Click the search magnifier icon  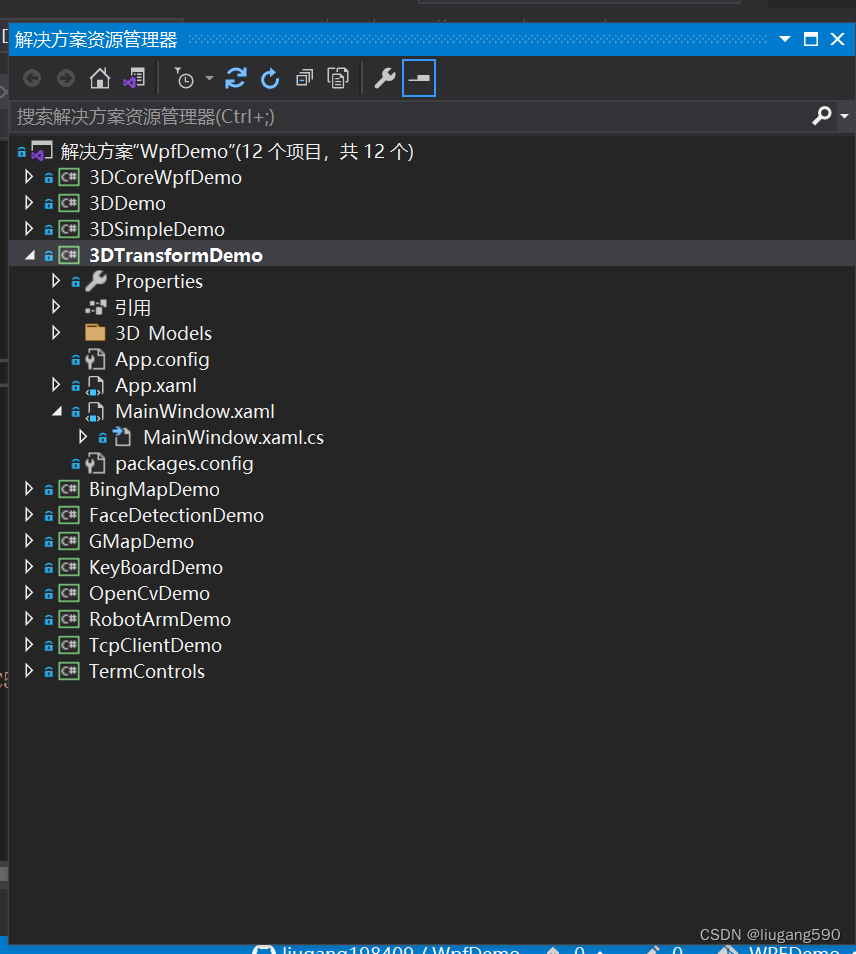click(x=821, y=116)
